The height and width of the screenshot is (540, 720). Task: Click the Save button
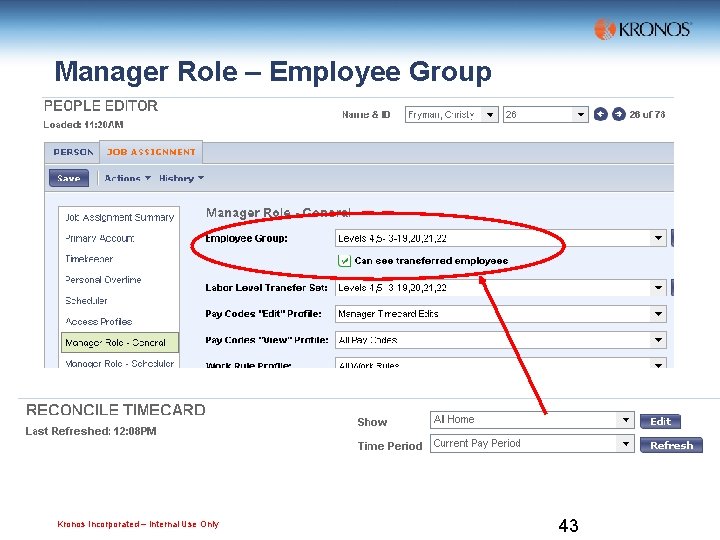tap(69, 178)
